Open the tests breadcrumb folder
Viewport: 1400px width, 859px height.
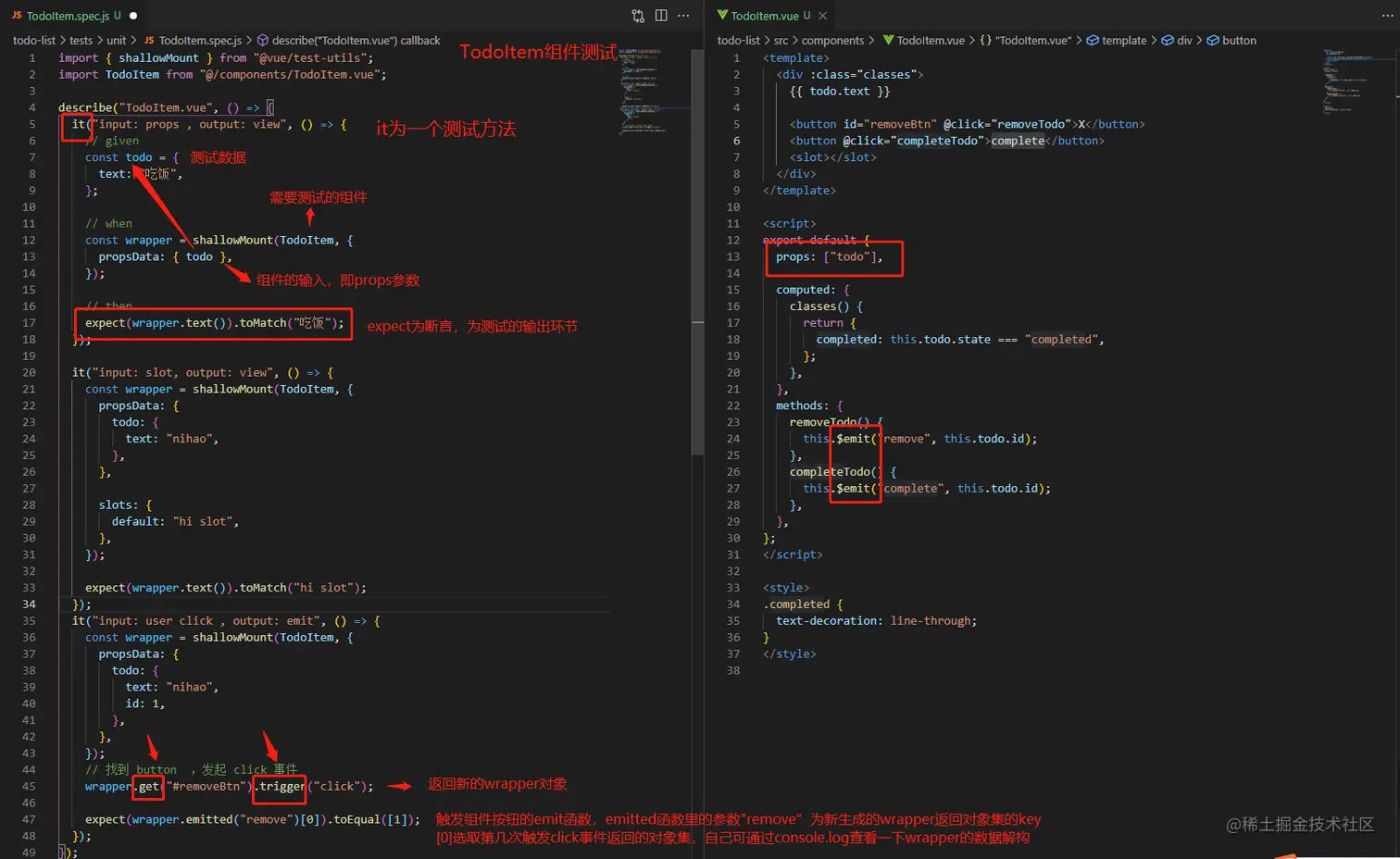pos(81,41)
